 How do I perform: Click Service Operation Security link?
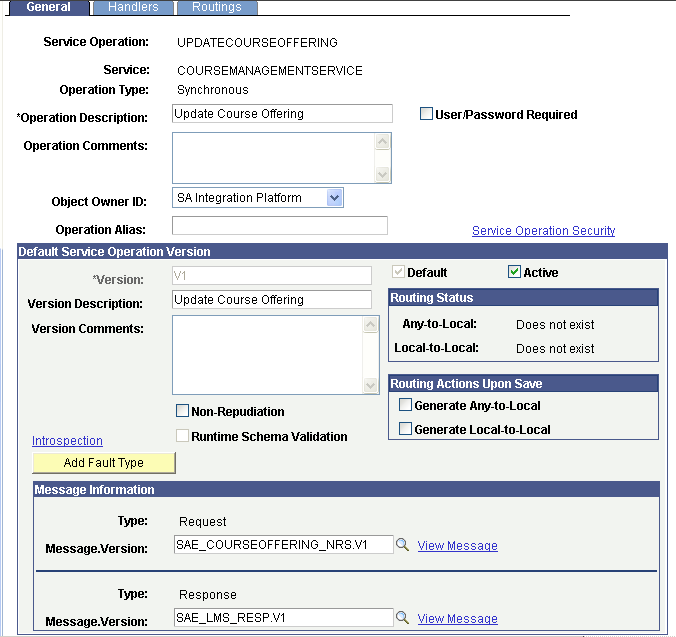click(543, 231)
